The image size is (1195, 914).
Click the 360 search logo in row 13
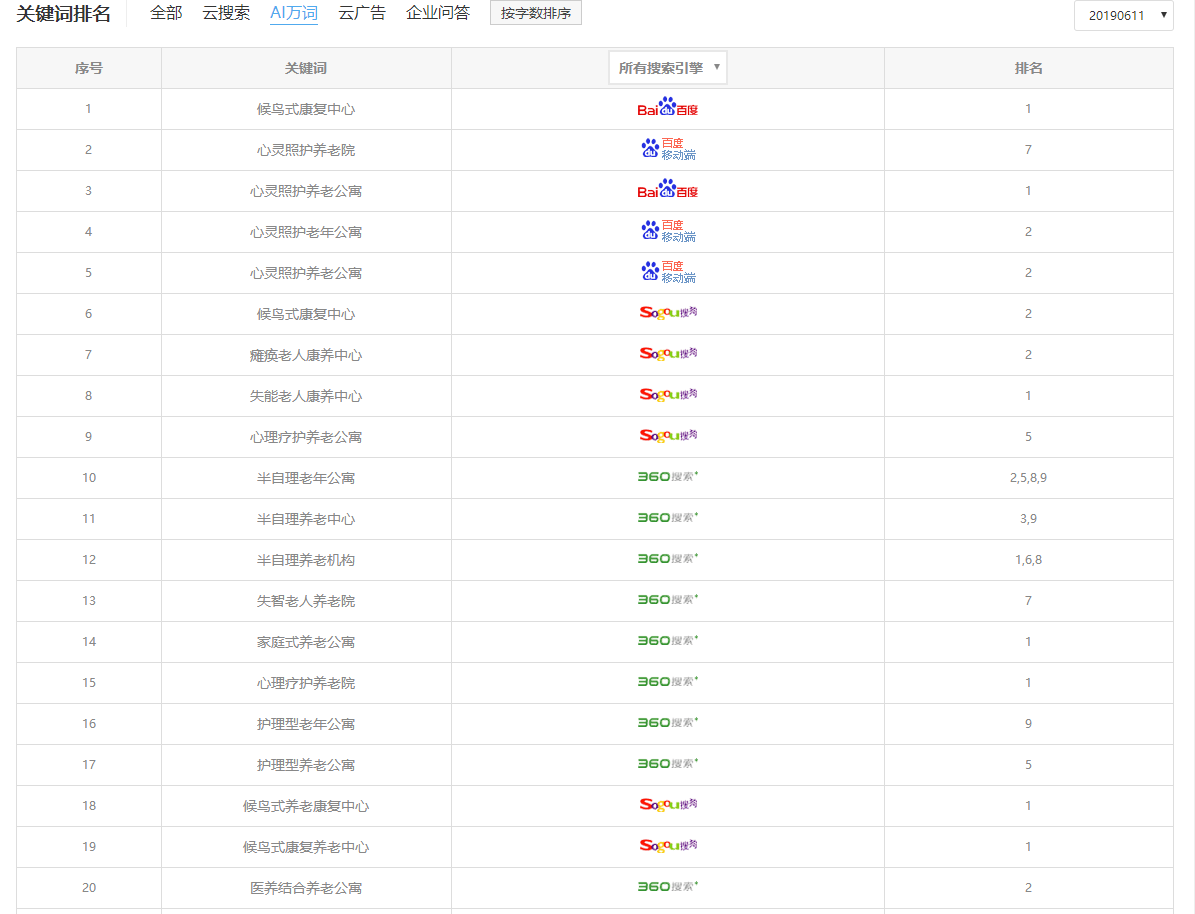tap(668, 600)
